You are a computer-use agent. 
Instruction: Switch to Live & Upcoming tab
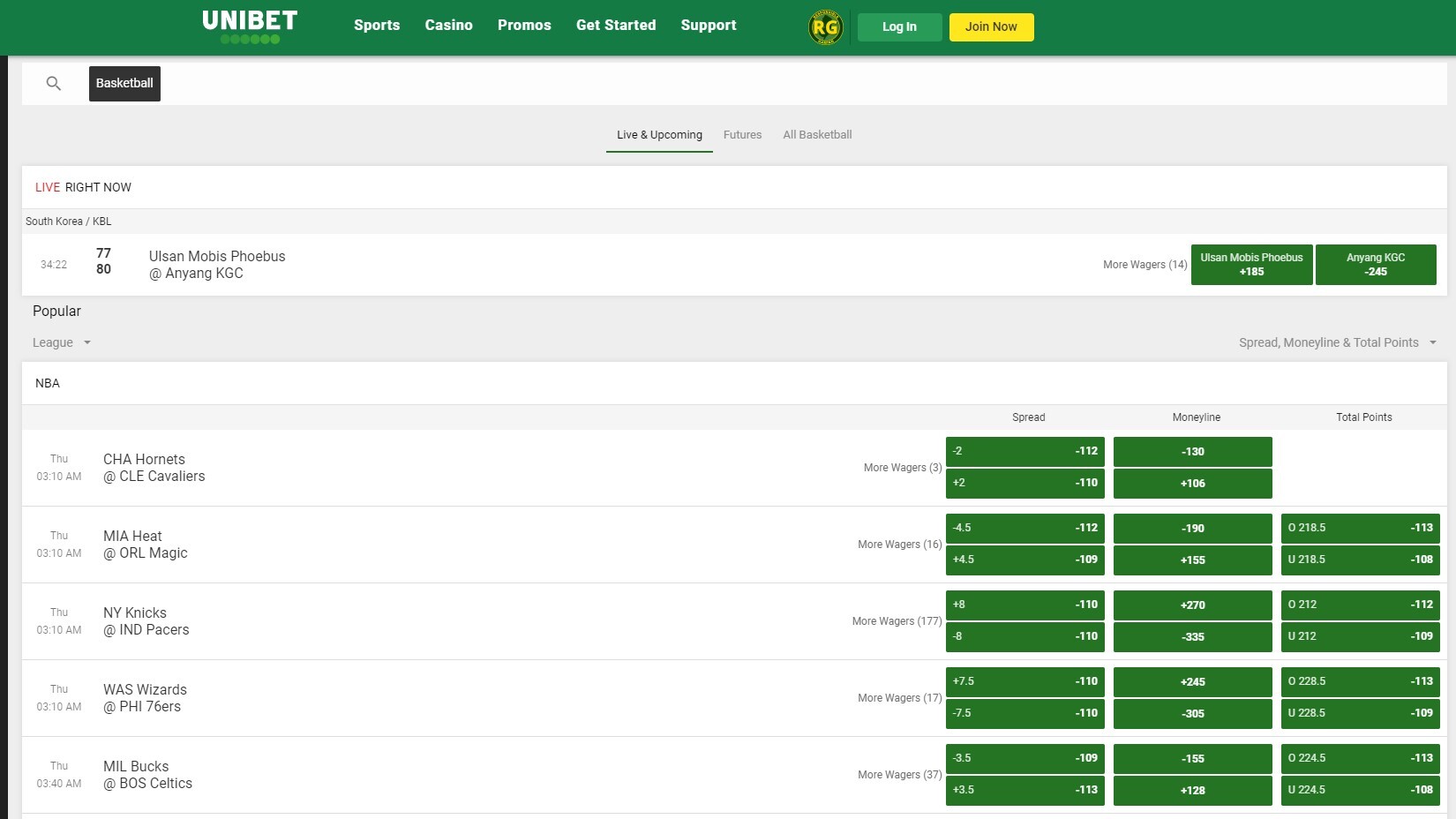click(659, 135)
